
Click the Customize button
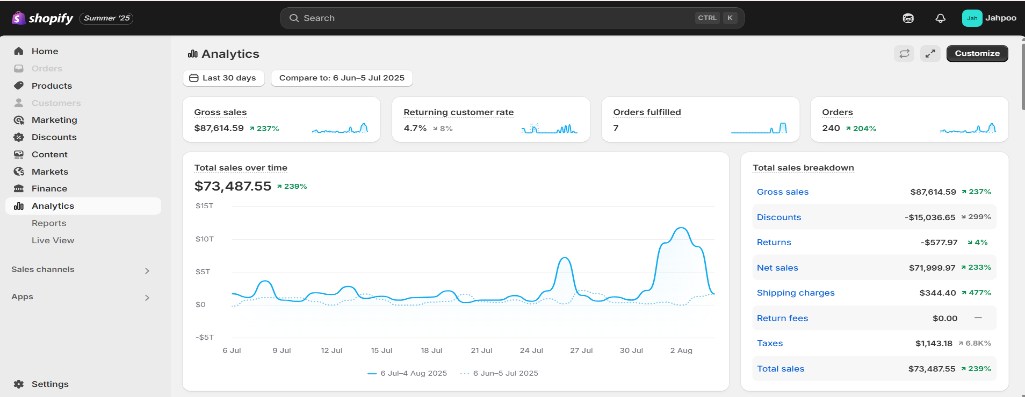tap(977, 54)
